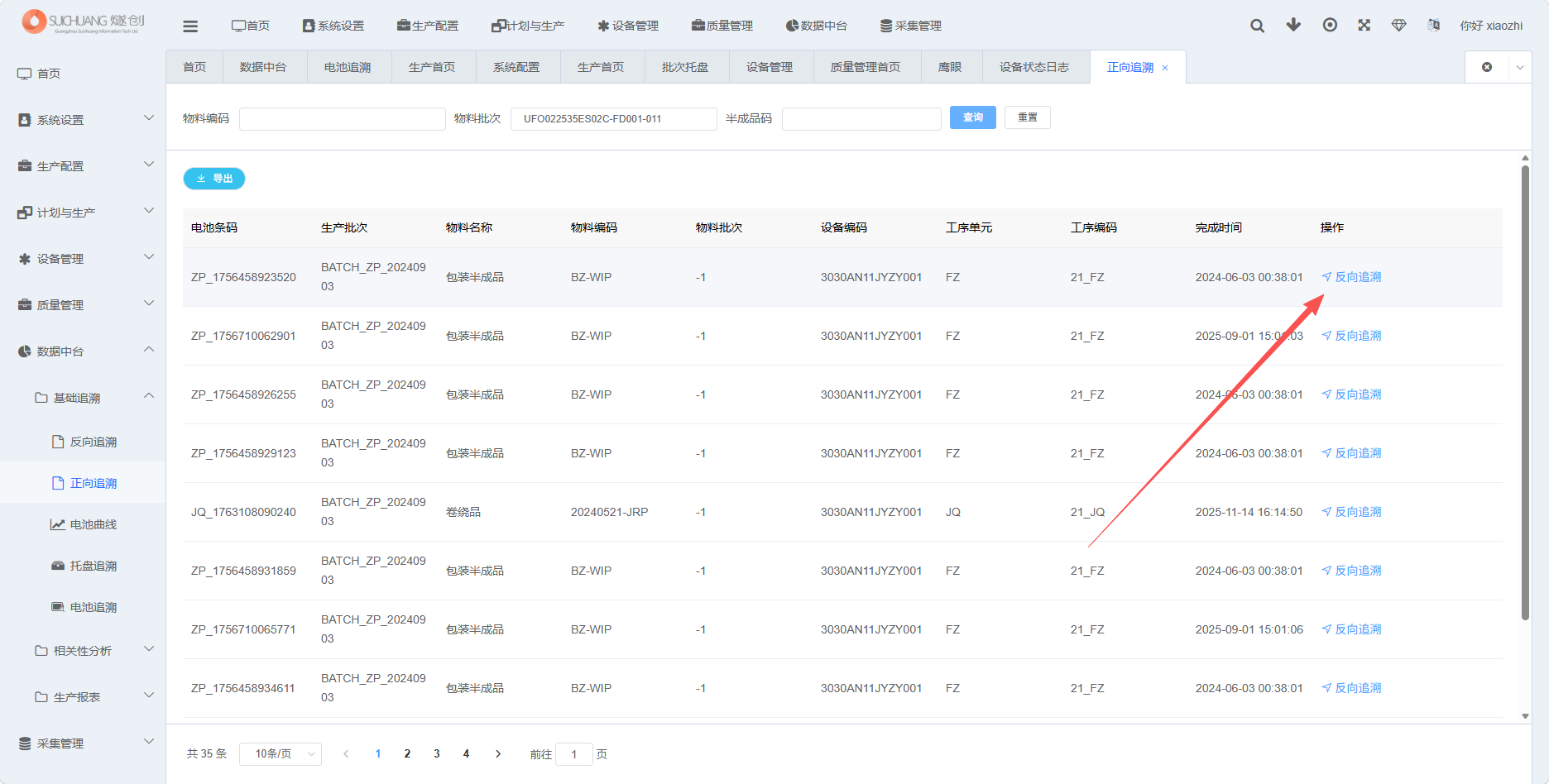Image resolution: width=1549 pixels, height=784 pixels.
Task: Focus the 前往 page number input
Action: click(x=574, y=754)
